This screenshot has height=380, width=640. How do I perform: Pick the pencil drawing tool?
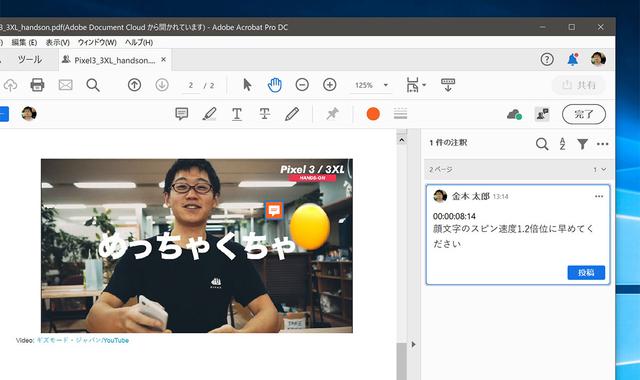coord(292,114)
